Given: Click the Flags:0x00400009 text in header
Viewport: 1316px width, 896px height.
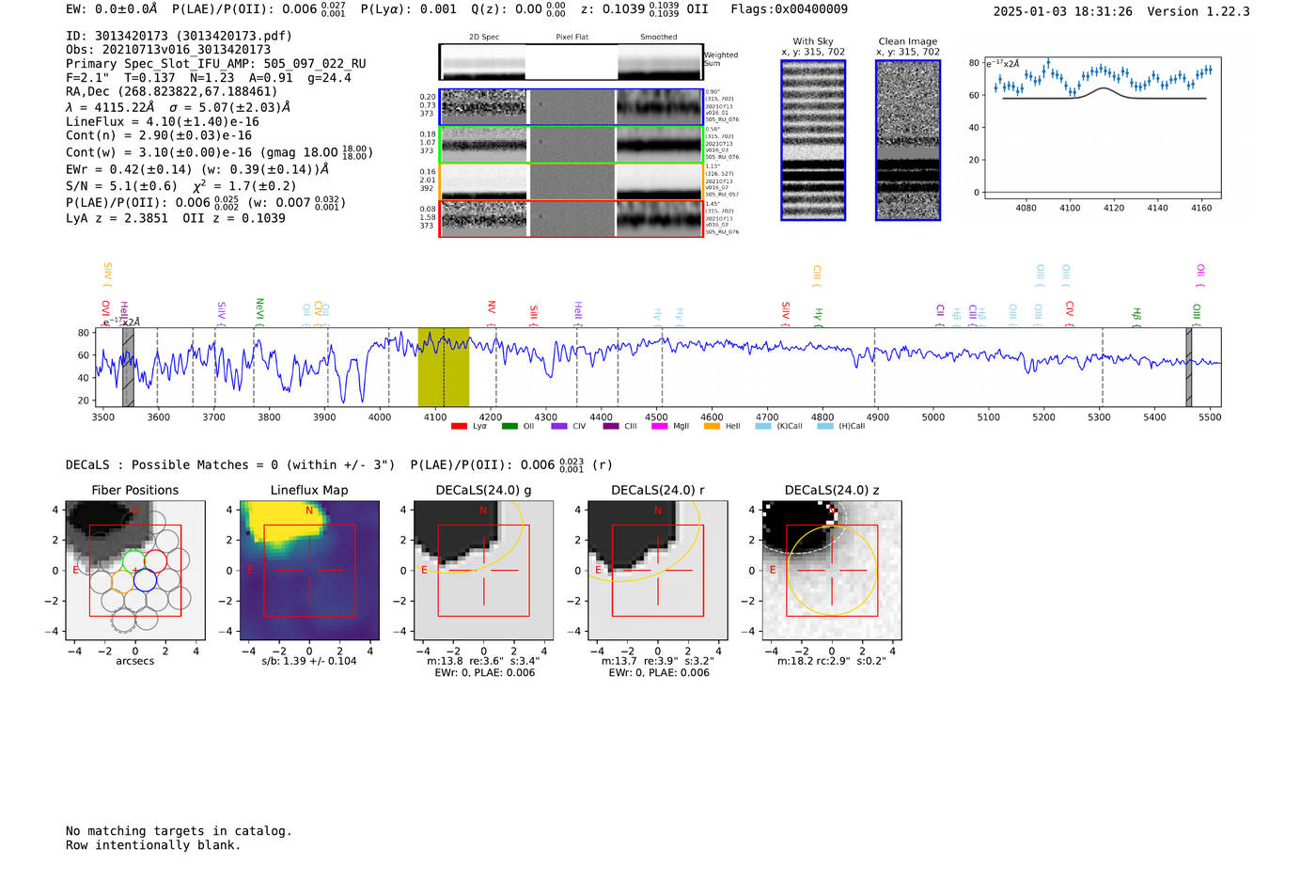Looking at the screenshot, I should coord(789,9).
